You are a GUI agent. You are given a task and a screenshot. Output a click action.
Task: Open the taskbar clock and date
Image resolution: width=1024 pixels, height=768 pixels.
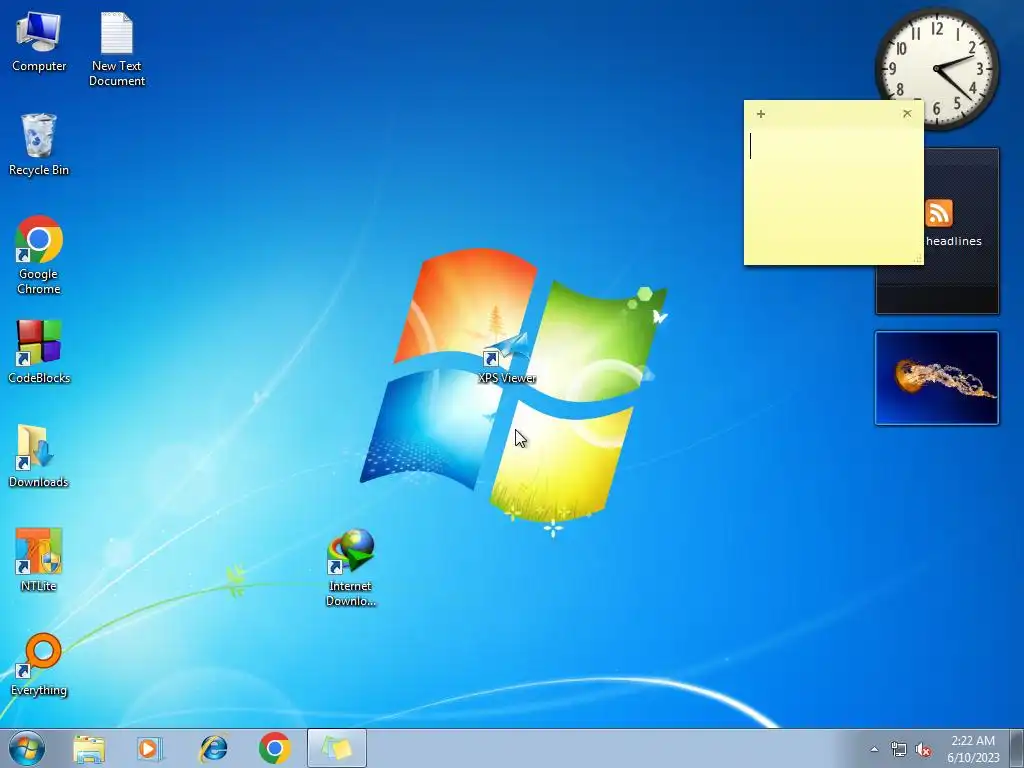[973, 749]
